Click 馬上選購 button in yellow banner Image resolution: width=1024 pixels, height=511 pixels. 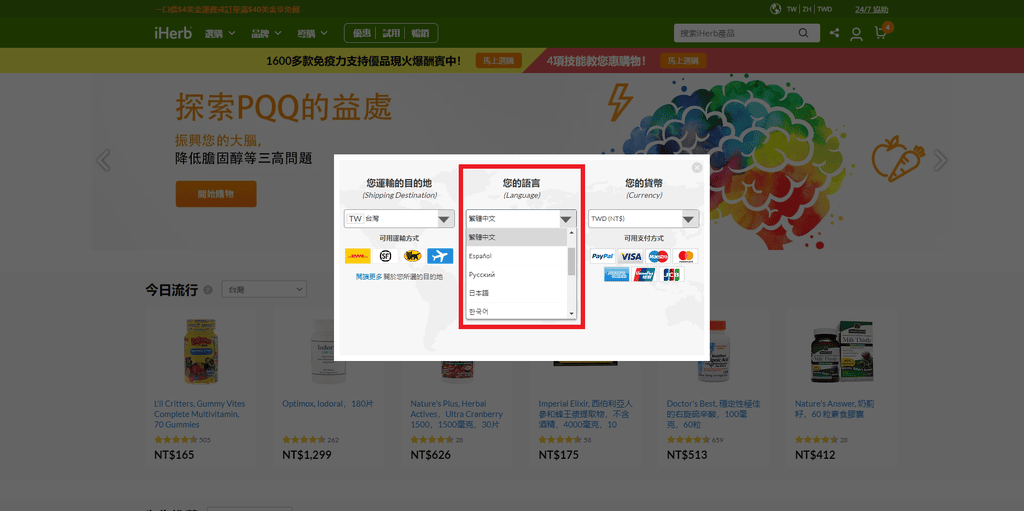click(x=498, y=61)
